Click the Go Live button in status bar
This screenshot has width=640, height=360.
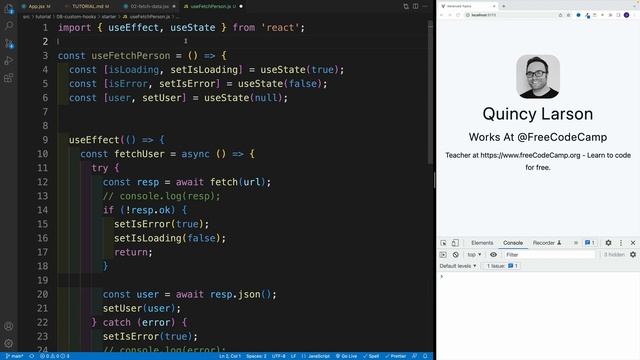click(346, 356)
